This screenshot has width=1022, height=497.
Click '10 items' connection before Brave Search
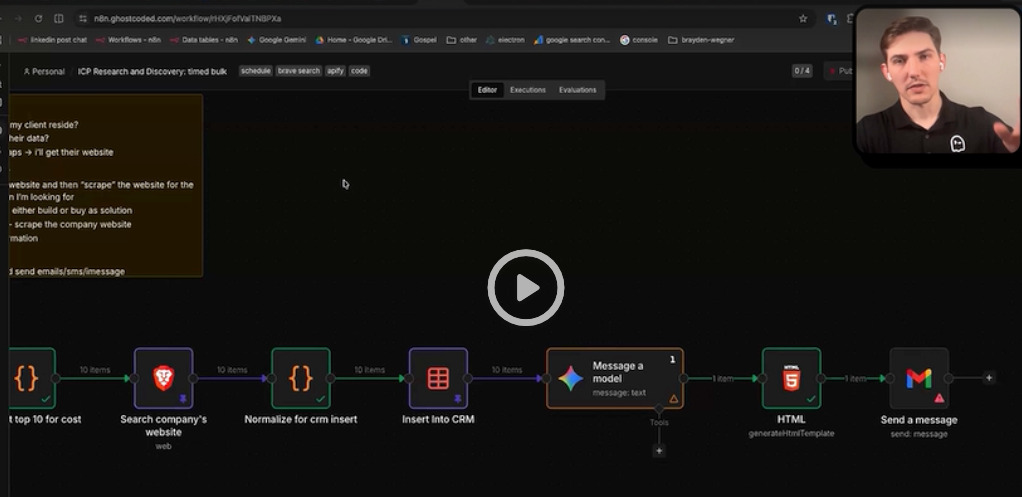[95, 370]
